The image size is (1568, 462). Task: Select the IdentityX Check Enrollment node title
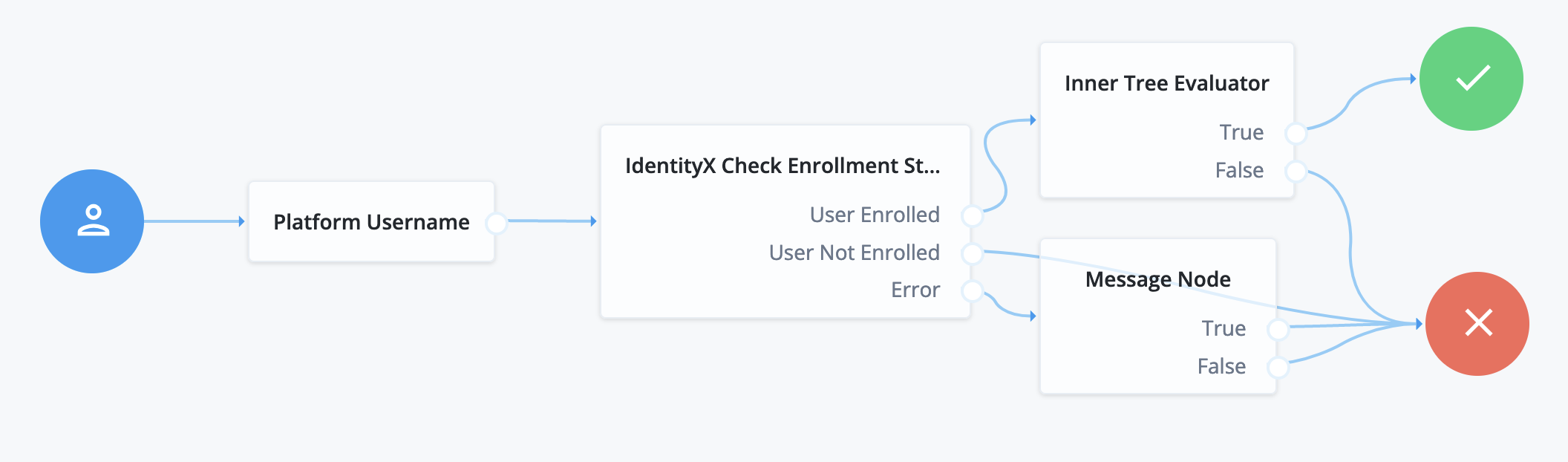coord(783,166)
